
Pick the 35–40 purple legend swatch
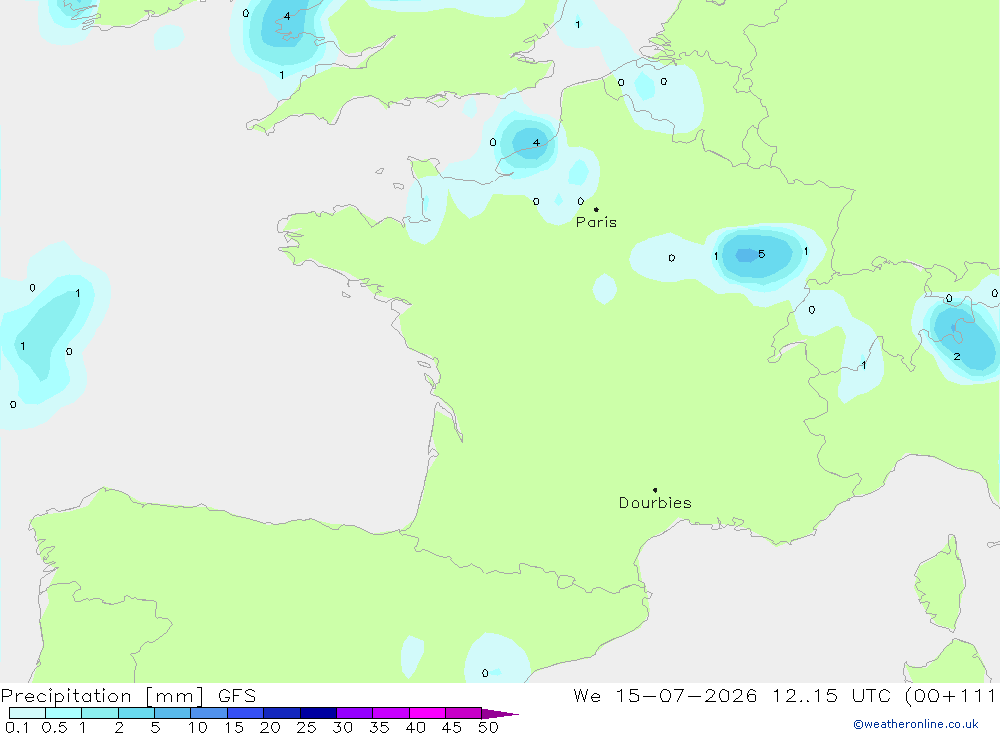click(x=391, y=713)
